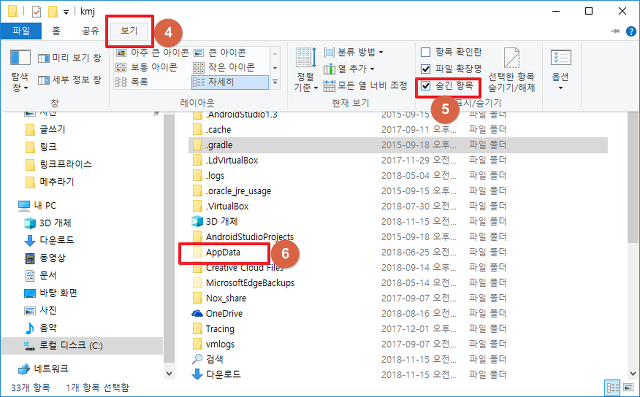Select 아주 큰 아이콘 layout
The height and width of the screenshot is (397, 640).
[x=152, y=53]
